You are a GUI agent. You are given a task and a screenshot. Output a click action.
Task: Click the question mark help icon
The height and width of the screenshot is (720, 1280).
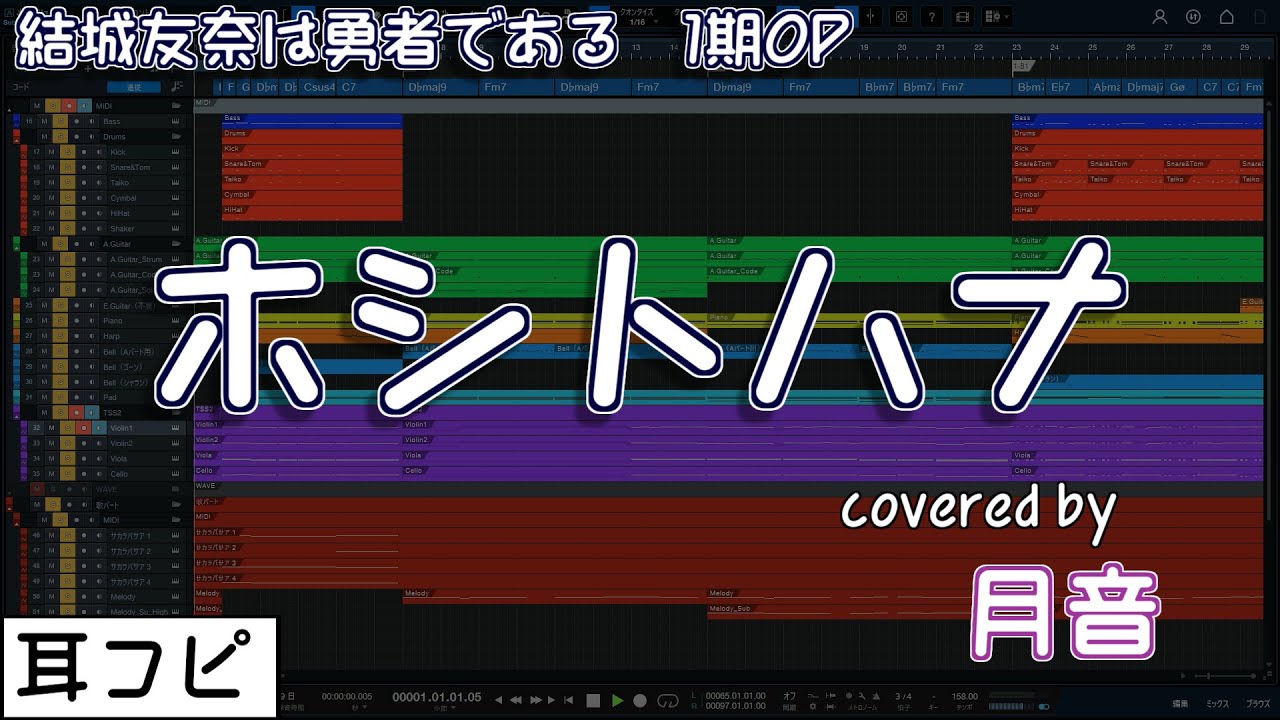coord(932,17)
